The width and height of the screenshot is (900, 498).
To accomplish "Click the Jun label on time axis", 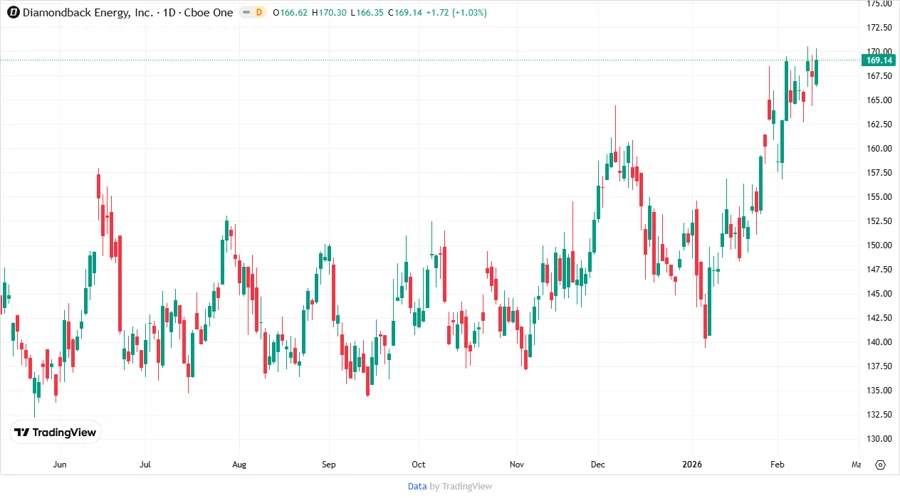I will pos(60,464).
